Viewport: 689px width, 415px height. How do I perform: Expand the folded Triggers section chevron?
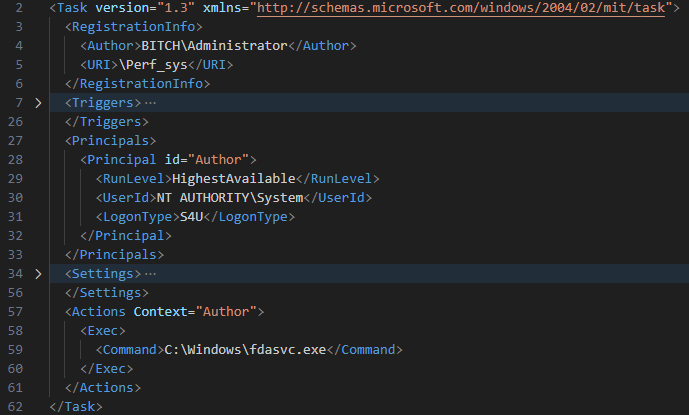coord(38,103)
